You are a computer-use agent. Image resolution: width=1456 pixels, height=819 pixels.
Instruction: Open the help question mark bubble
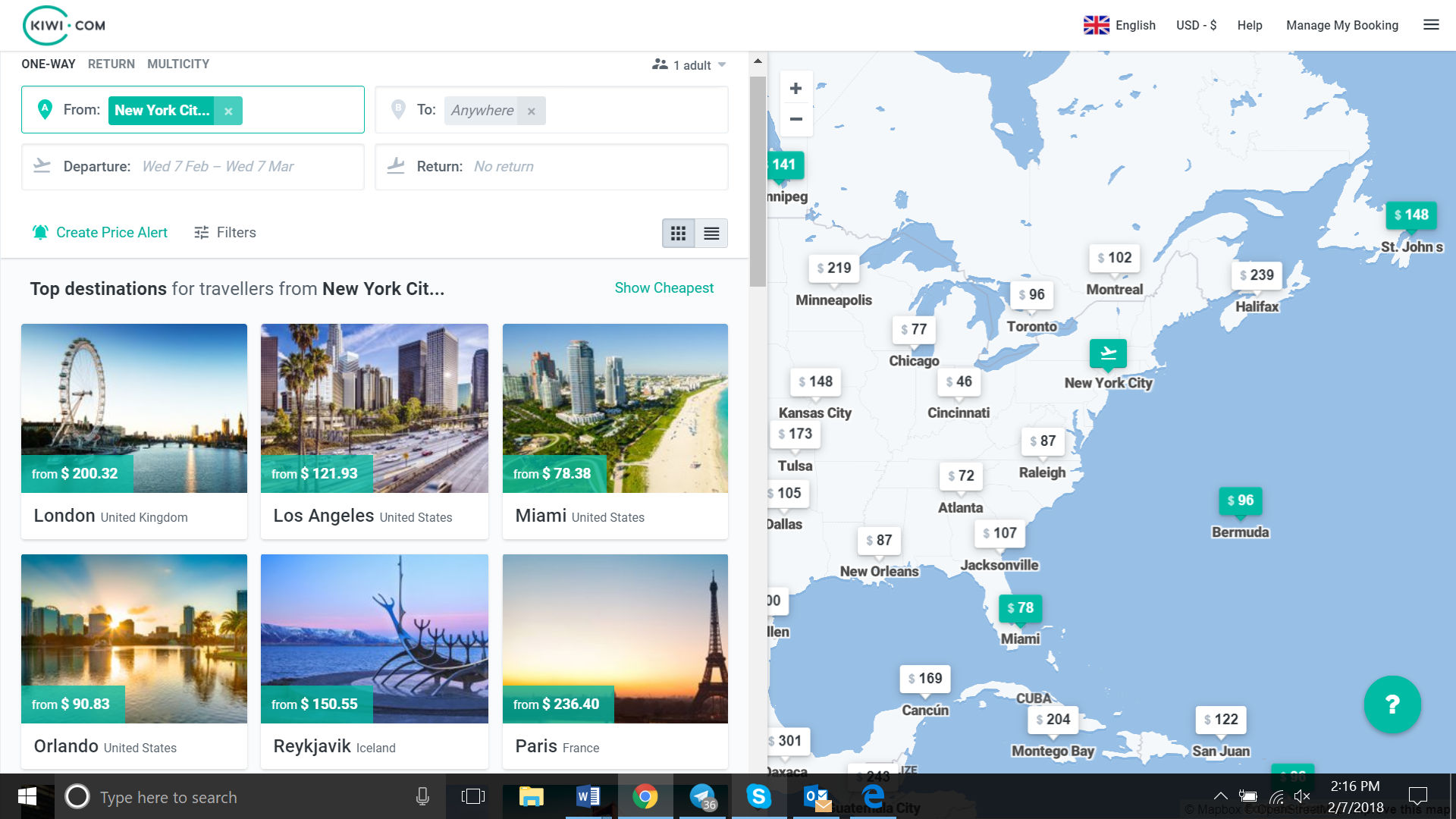click(1392, 704)
